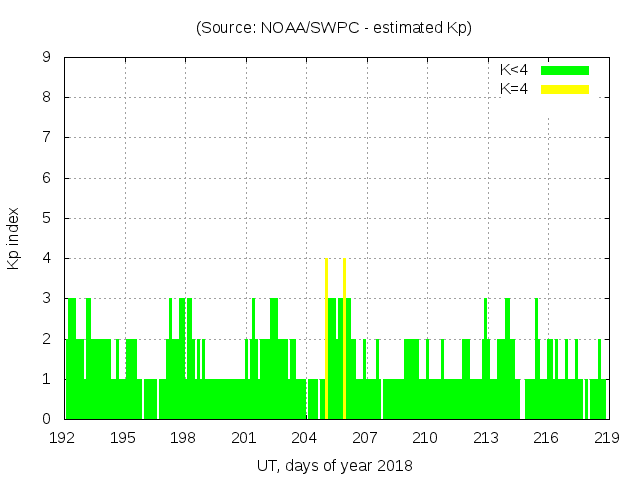Click the x-axis label for days of 2018
This screenshot has height=480, width=640.
[x=334, y=465]
